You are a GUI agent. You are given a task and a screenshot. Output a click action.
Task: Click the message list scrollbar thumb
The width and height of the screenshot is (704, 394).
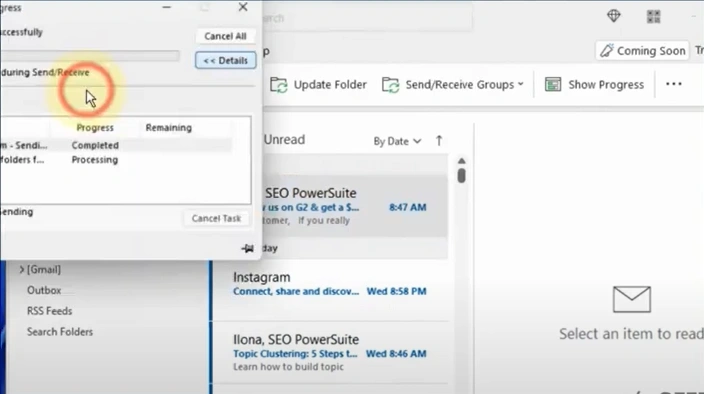point(462,175)
